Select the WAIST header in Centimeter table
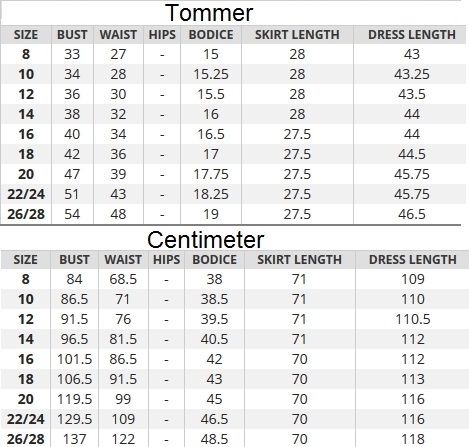 coord(123,260)
